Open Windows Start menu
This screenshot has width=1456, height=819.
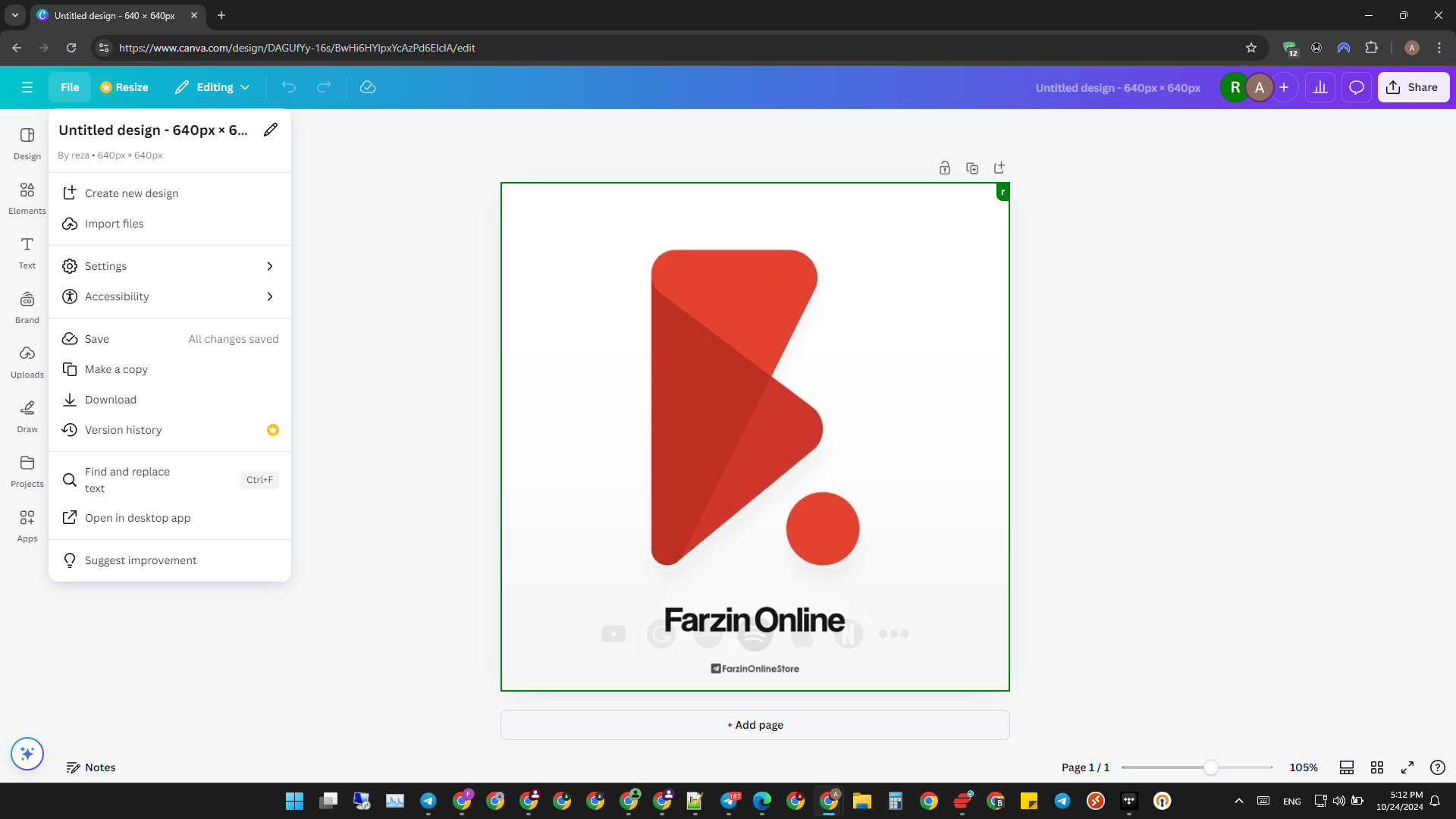click(x=294, y=801)
